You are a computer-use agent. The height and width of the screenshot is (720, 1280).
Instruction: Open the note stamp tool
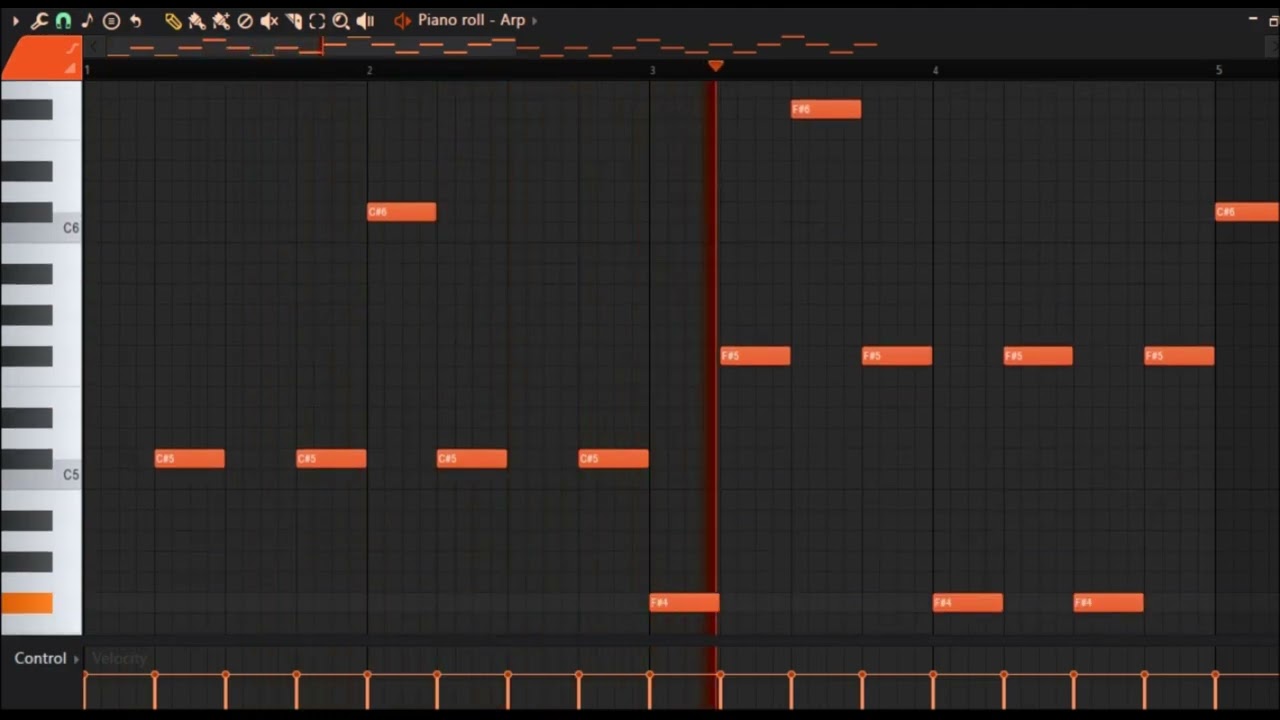pyautogui.click(x=87, y=20)
